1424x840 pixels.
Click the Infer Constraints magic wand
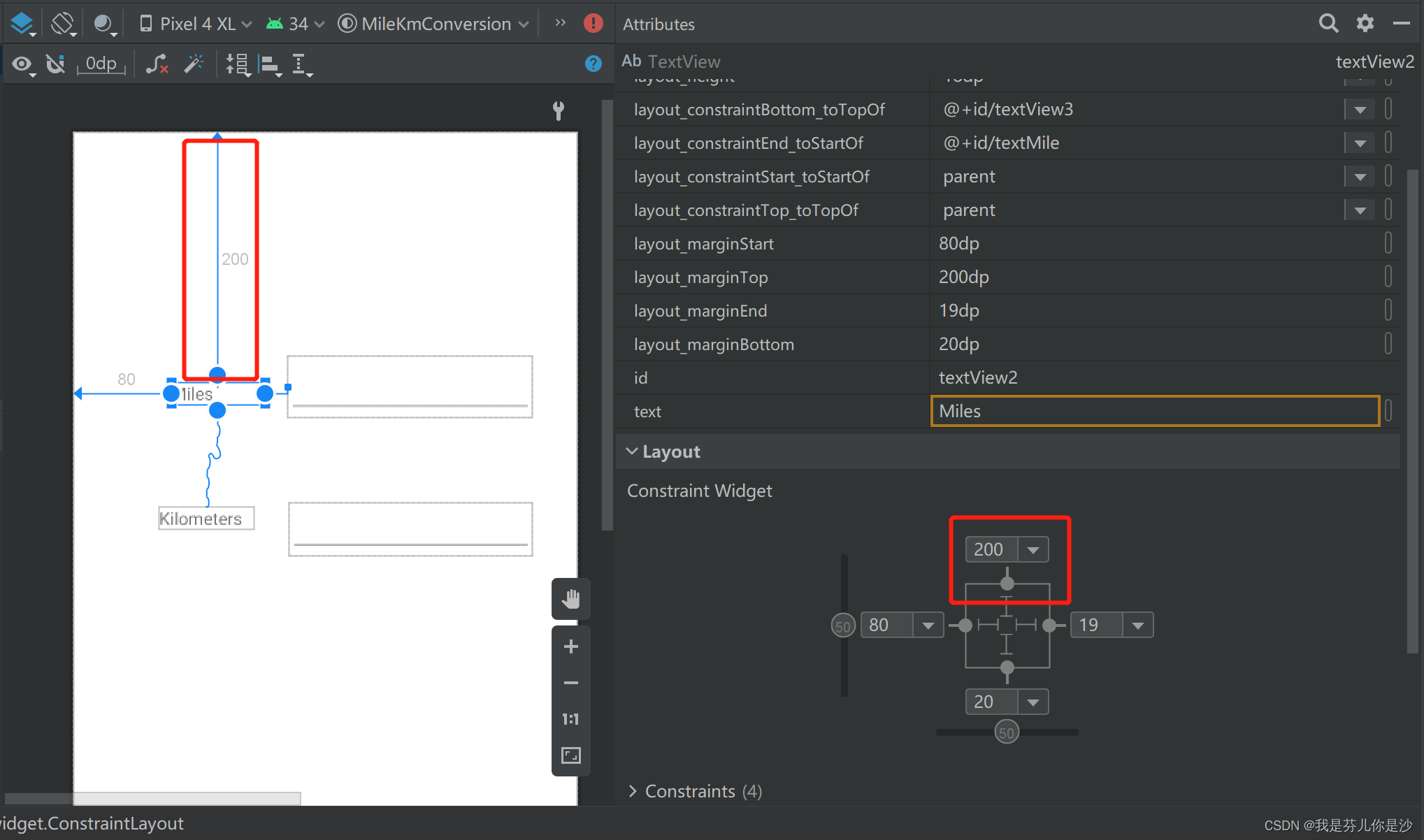(194, 64)
